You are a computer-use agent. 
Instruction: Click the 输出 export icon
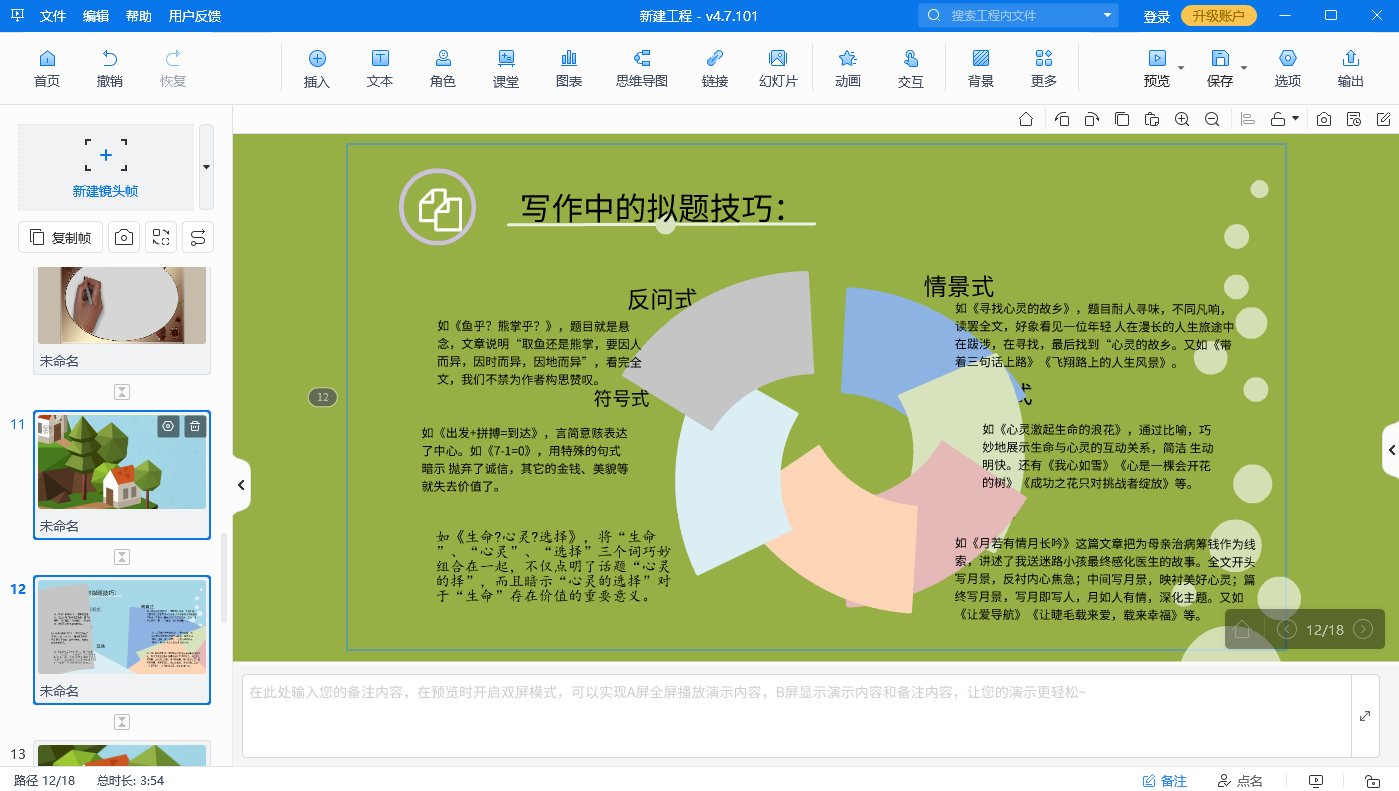[1351, 68]
